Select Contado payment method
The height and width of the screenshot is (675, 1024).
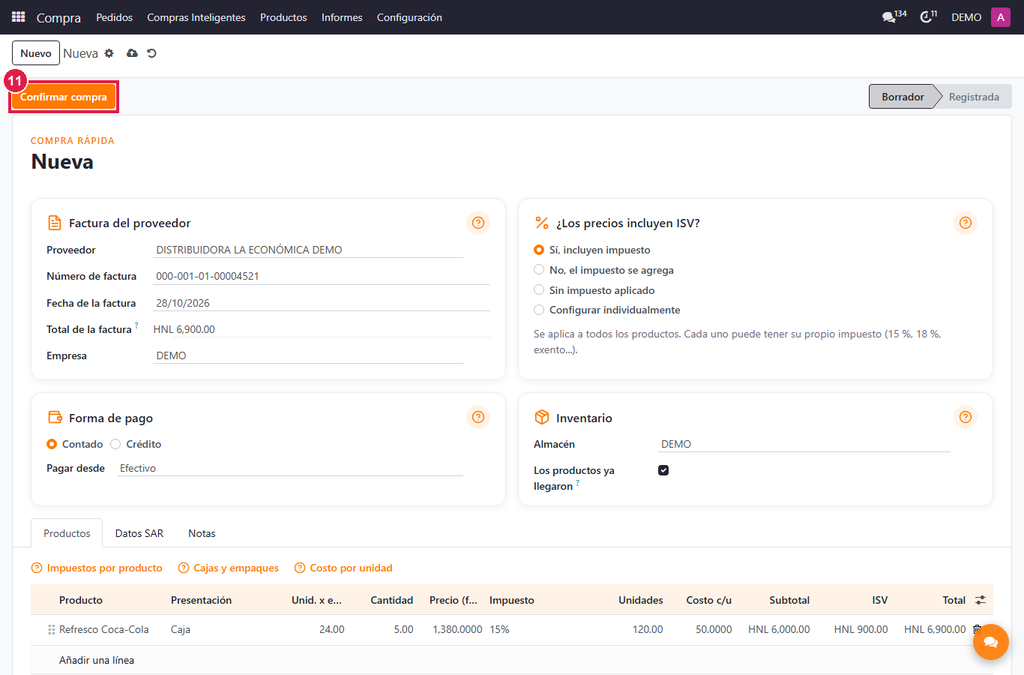[x=52, y=444]
